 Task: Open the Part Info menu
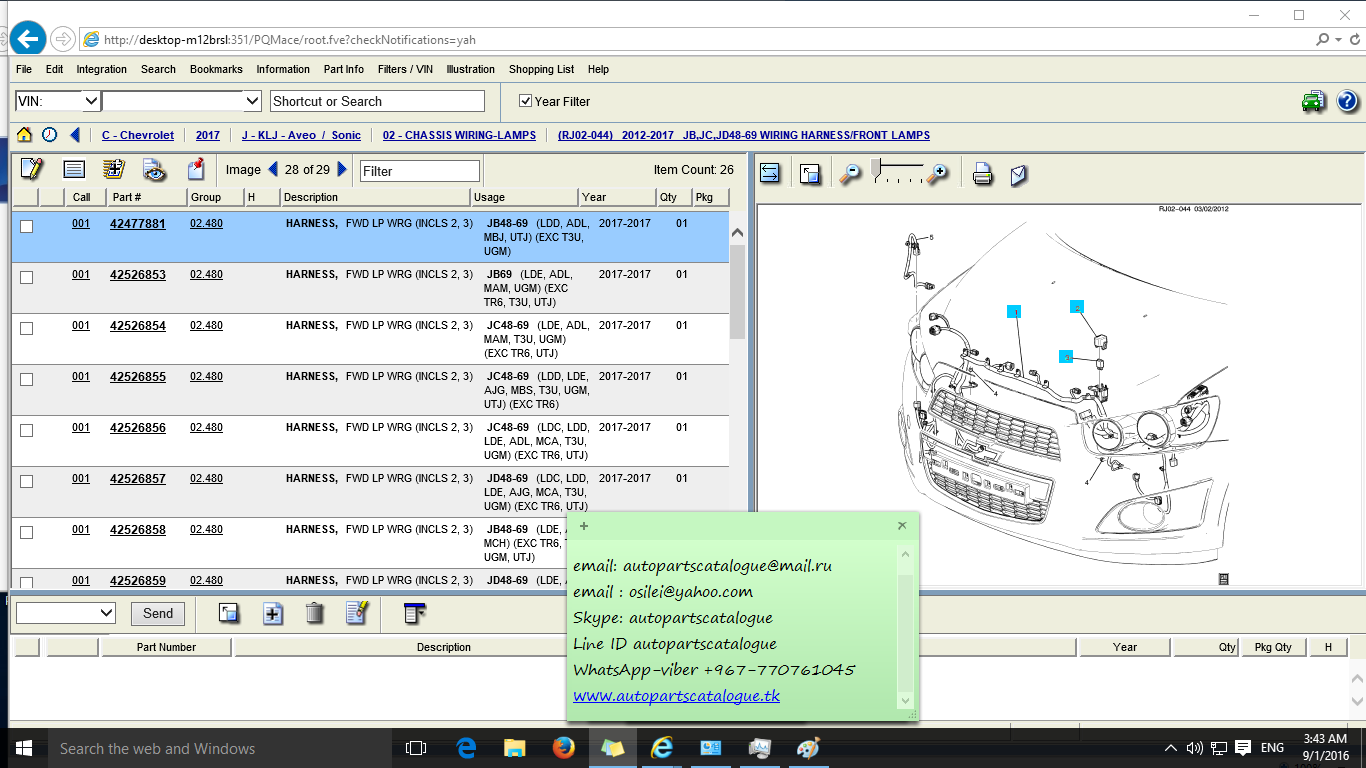(344, 69)
